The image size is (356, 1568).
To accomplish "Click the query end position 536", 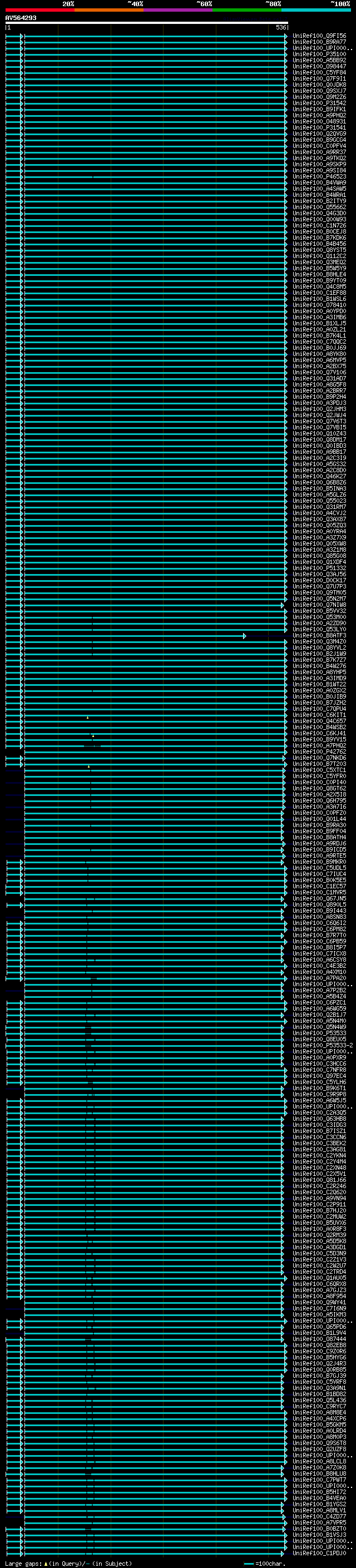I will (280, 27).
